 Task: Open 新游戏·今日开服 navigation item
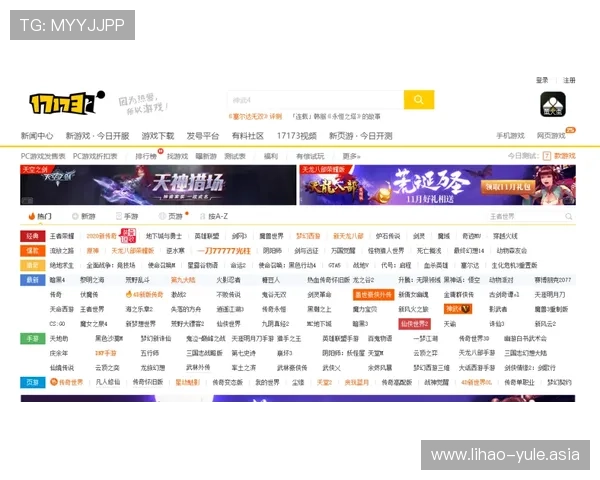tap(97, 136)
